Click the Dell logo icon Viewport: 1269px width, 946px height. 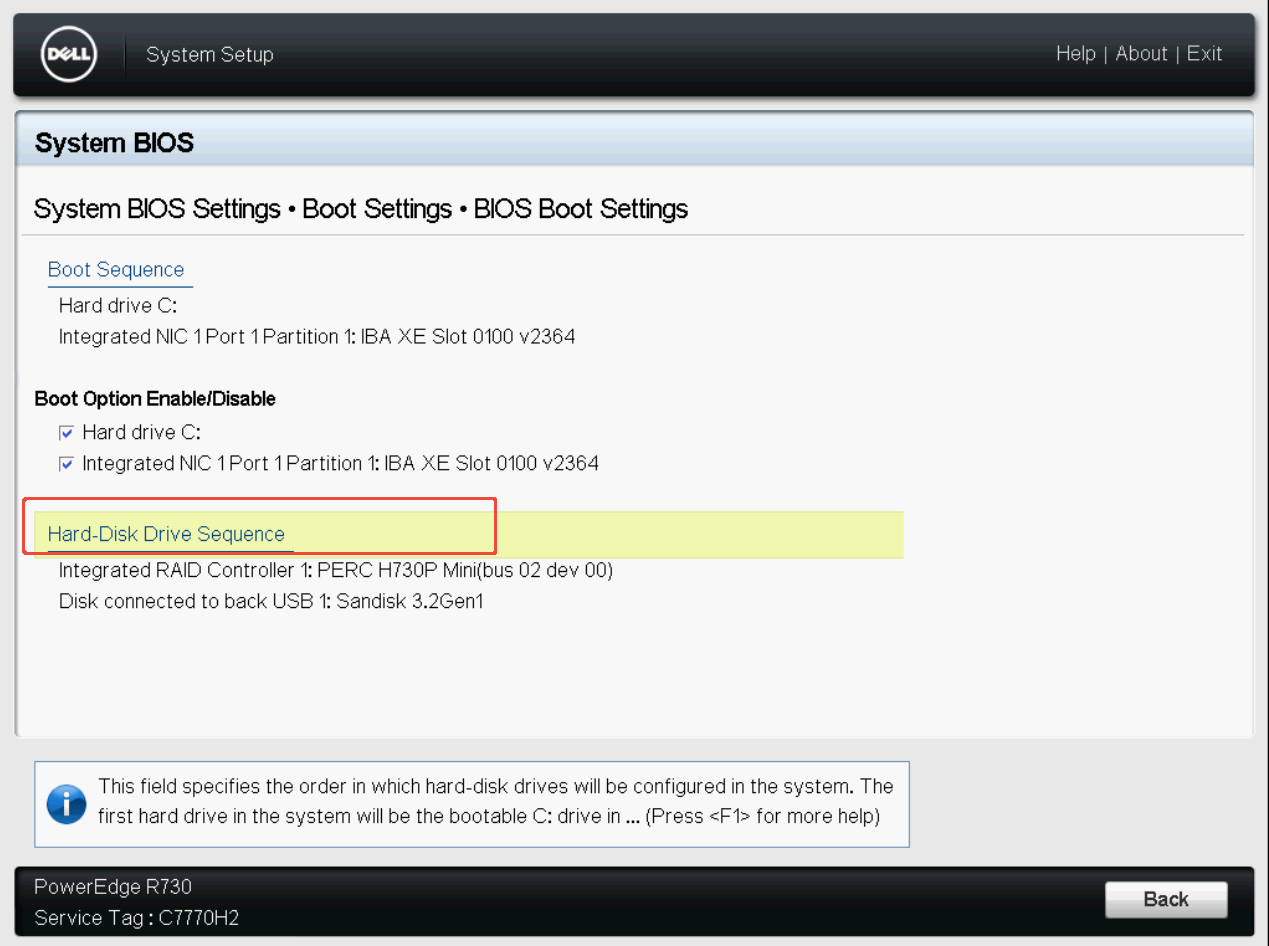point(69,54)
